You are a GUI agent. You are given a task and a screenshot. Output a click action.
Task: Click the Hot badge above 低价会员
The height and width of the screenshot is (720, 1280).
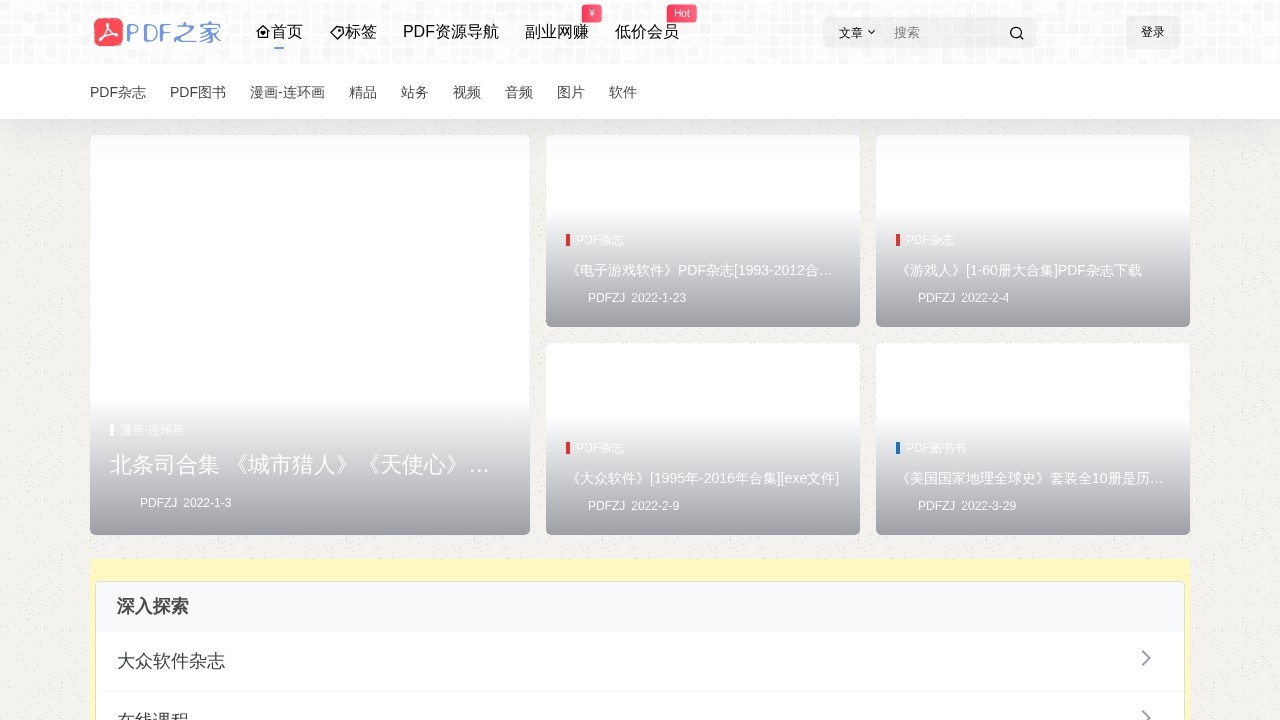pos(682,13)
